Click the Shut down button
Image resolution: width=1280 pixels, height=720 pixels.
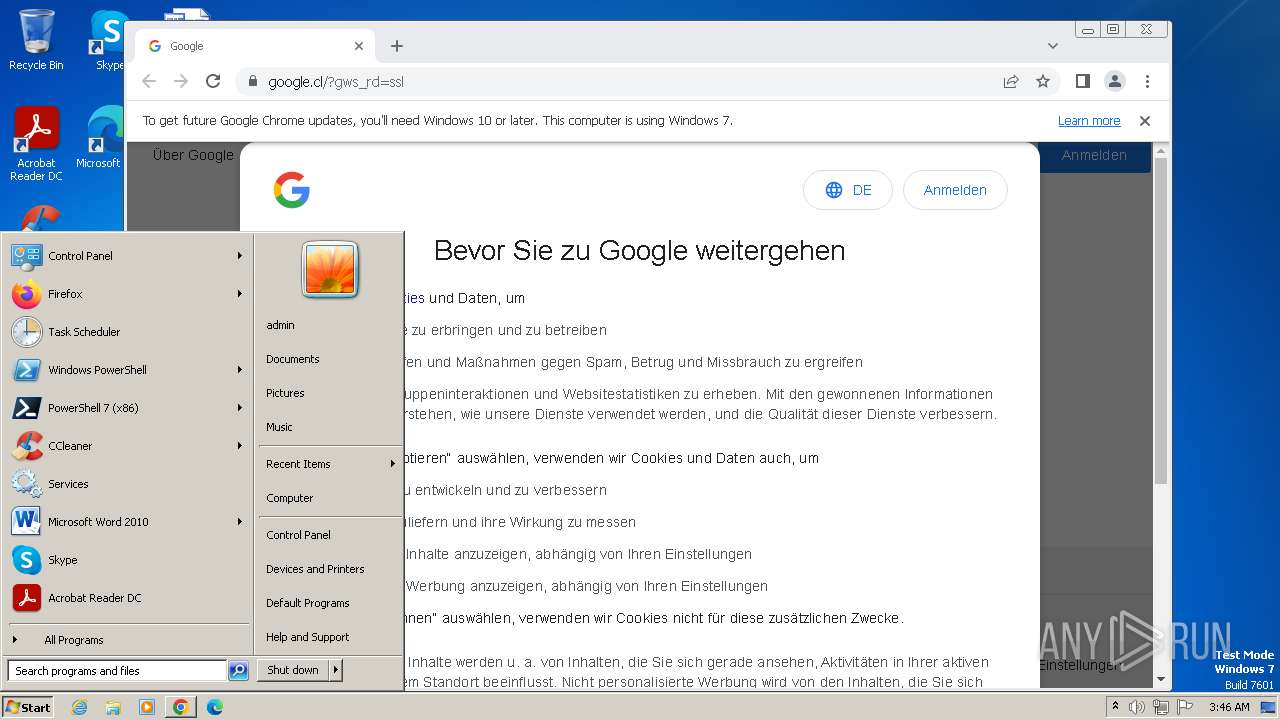293,670
